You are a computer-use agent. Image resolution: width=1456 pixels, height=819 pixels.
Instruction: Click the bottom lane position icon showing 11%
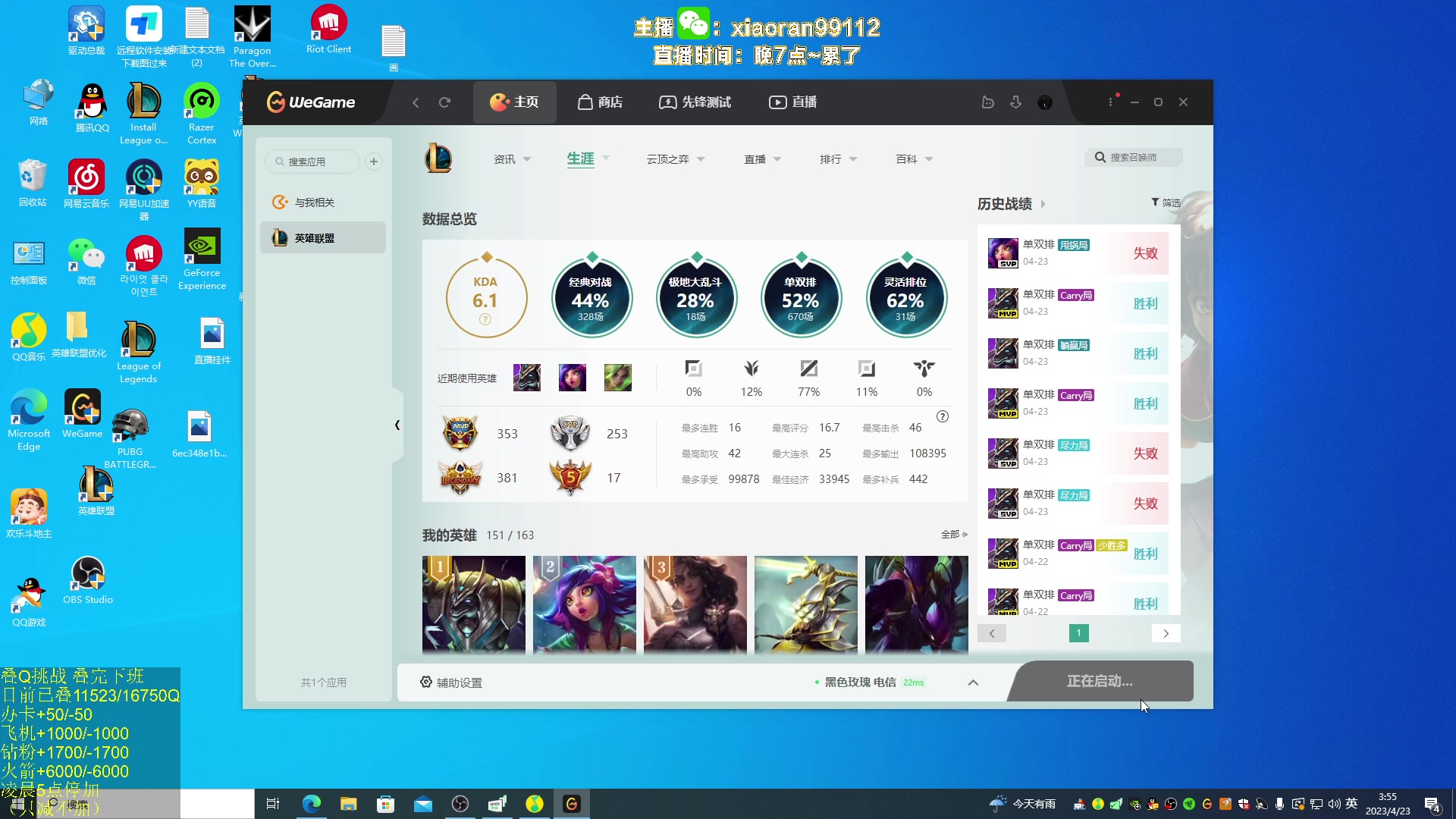pyautogui.click(x=867, y=369)
